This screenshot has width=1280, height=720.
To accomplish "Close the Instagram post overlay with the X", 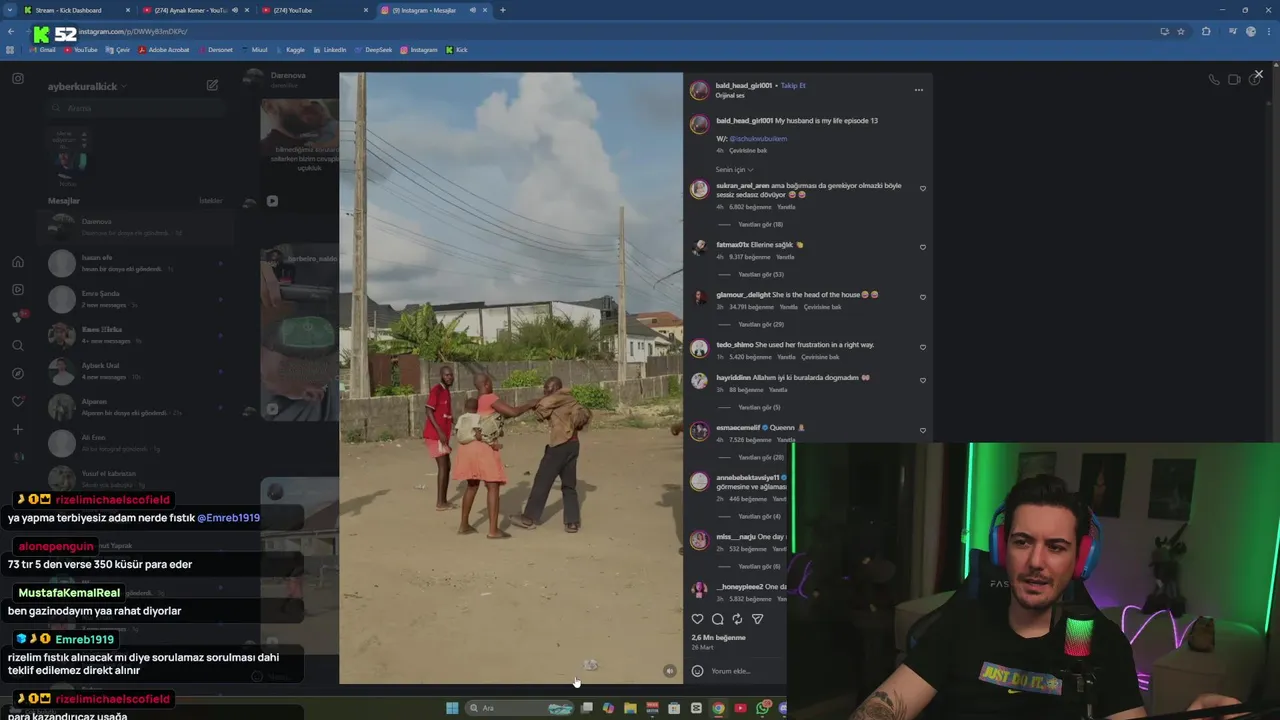I will pos(1258,74).
